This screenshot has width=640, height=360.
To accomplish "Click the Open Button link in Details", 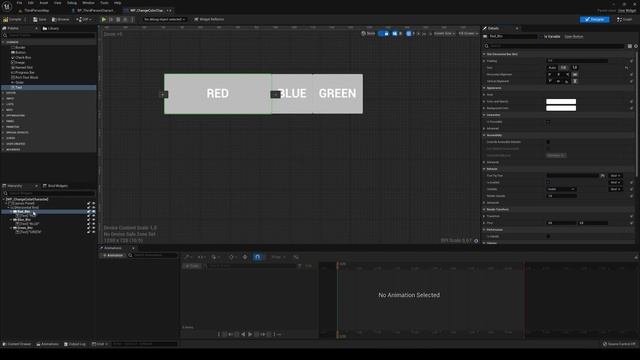I will pyautogui.click(x=573, y=36).
